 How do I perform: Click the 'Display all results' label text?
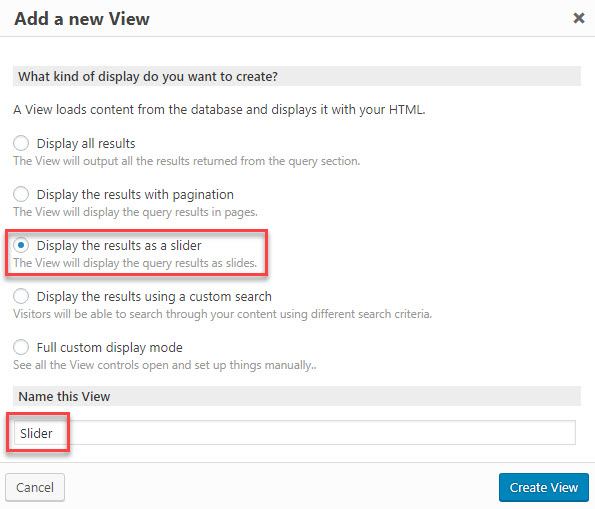click(x=86, y=143)
